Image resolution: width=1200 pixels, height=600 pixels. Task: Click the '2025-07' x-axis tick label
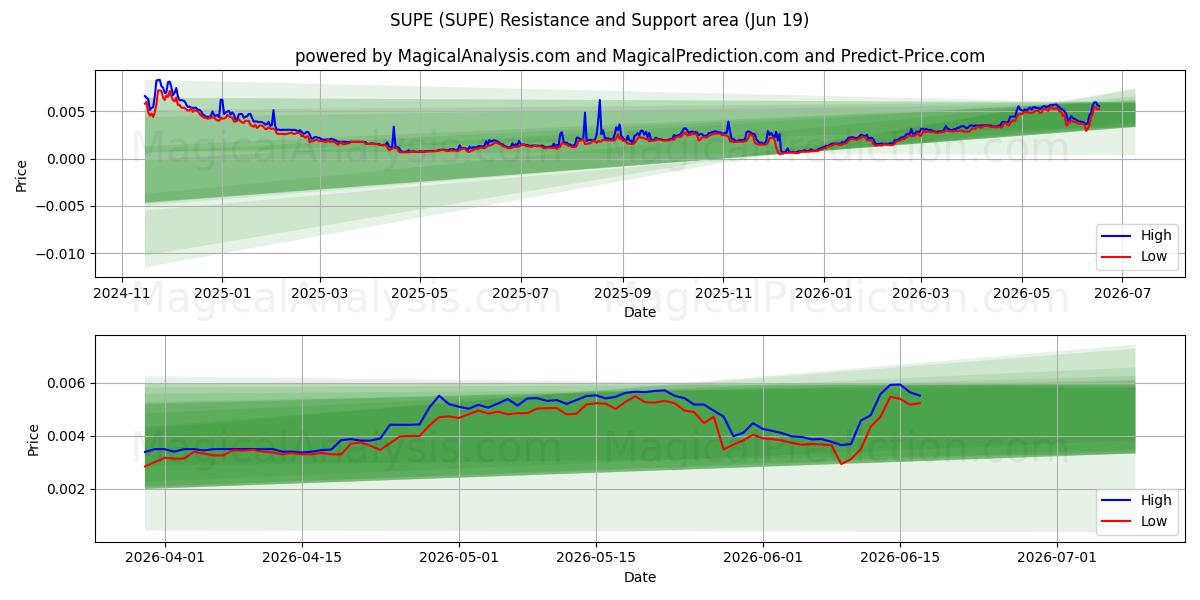(x=521, y=294)
